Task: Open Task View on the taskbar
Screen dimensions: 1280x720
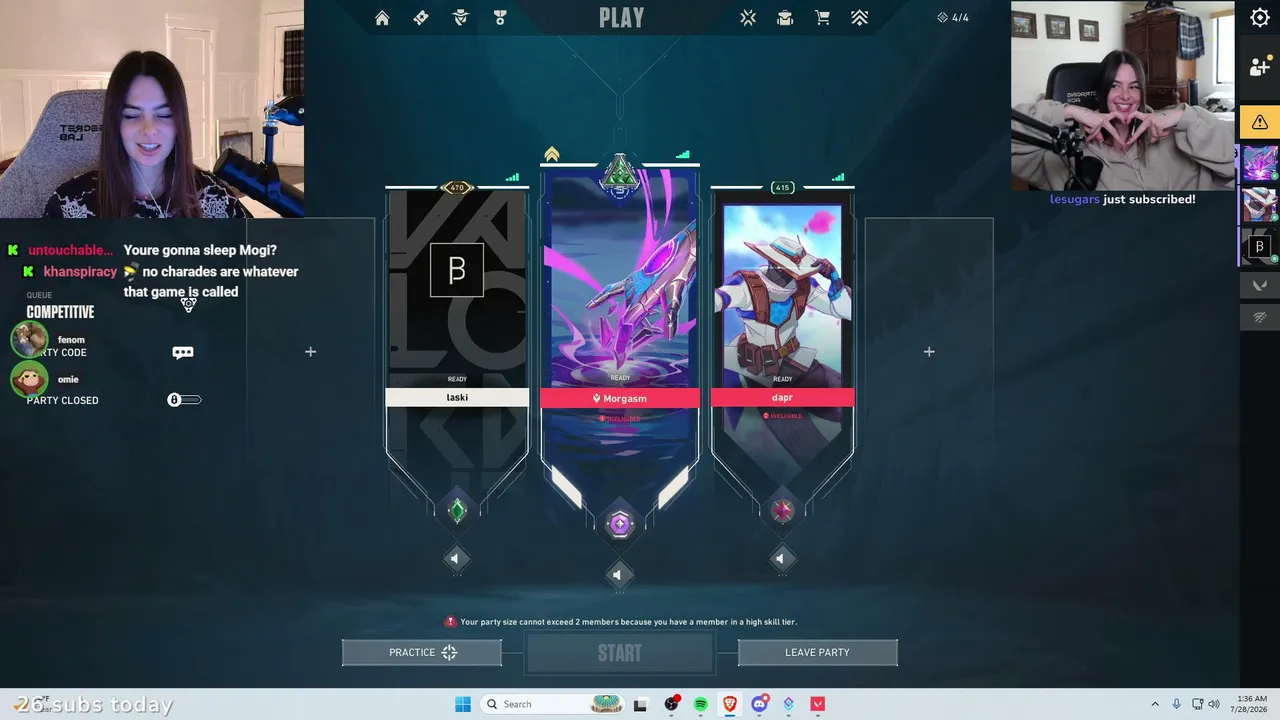Action: pos(640,704)
